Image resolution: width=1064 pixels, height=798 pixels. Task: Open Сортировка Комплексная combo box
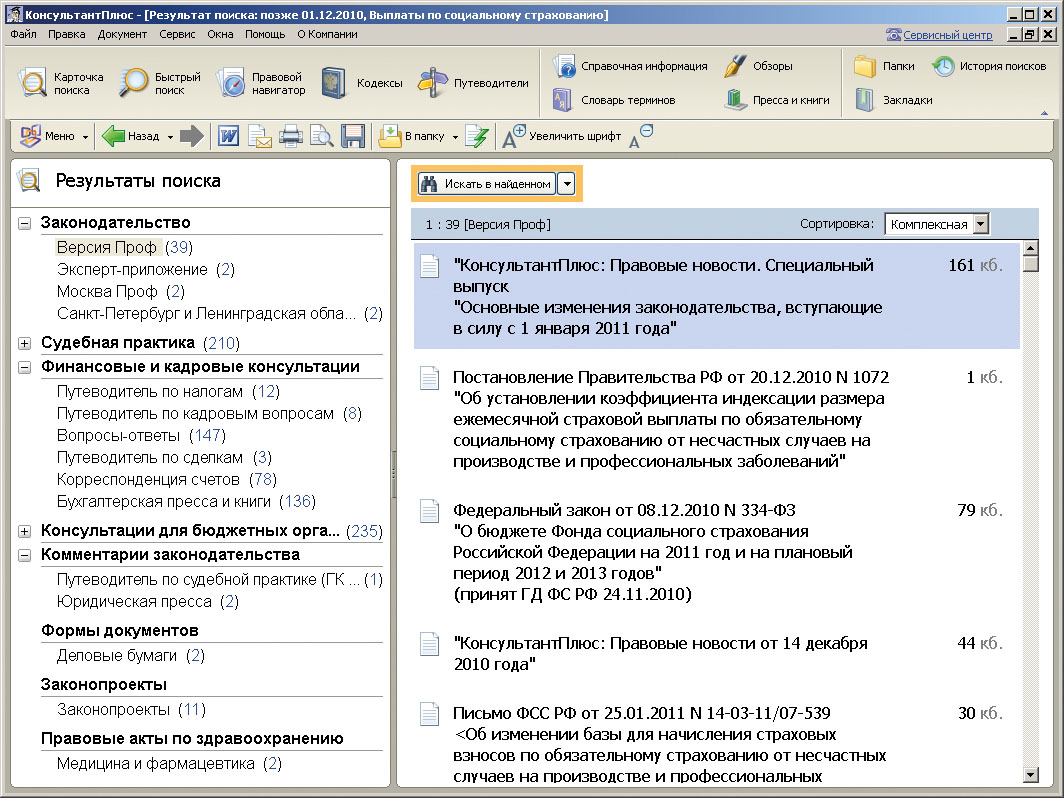(x=937, y=224)
